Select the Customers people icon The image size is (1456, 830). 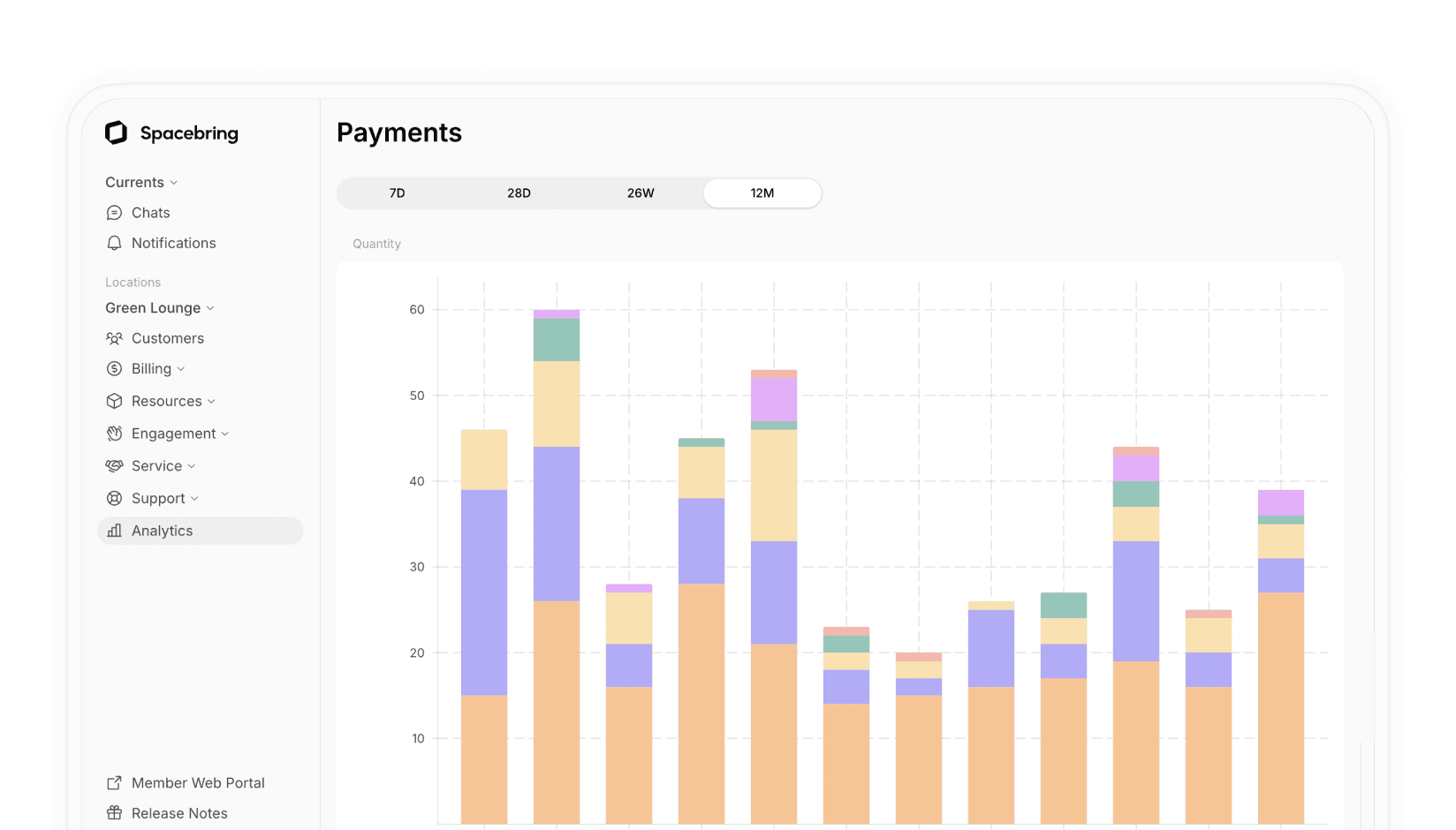pos(114,338)
